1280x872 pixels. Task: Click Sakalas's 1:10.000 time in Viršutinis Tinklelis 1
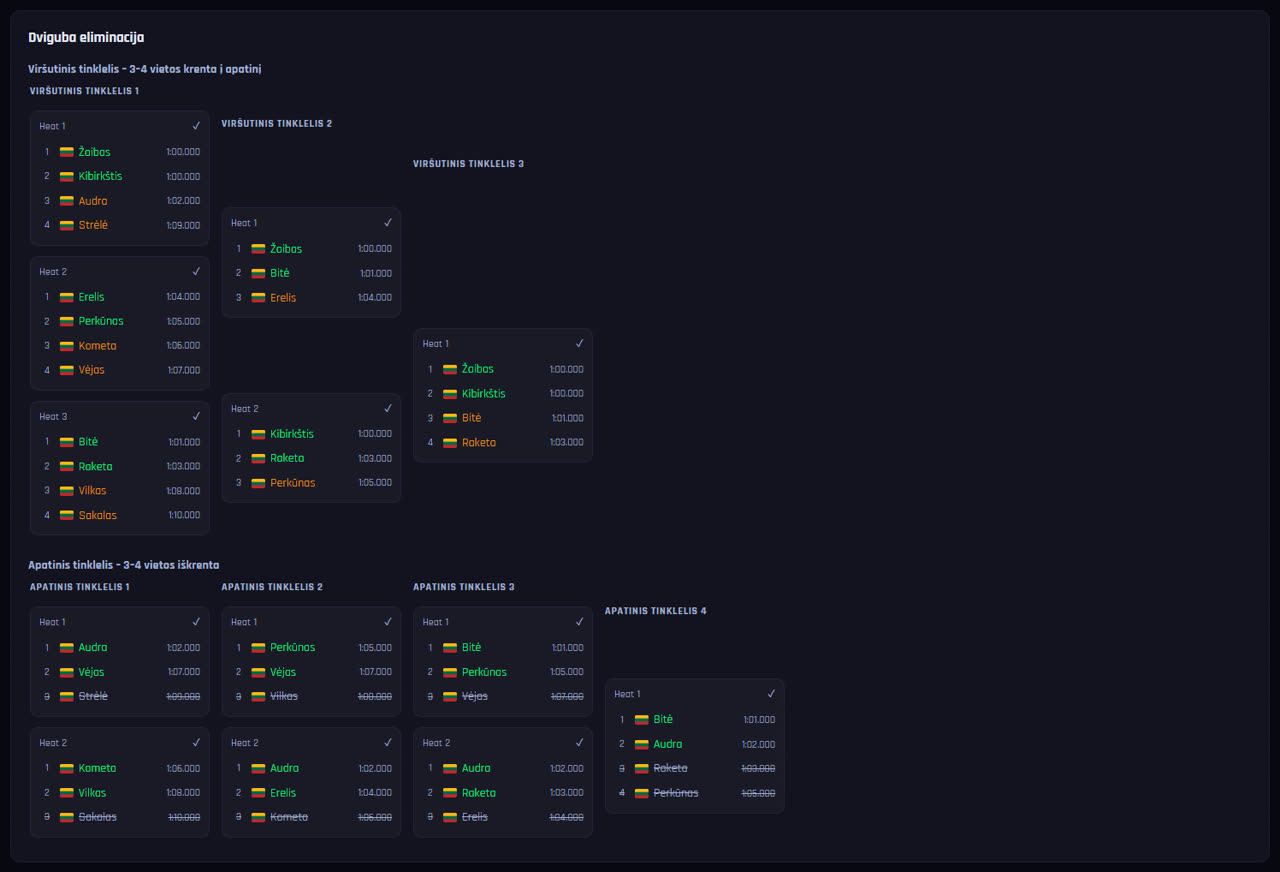pyautogui.click(x=184, y=516)
